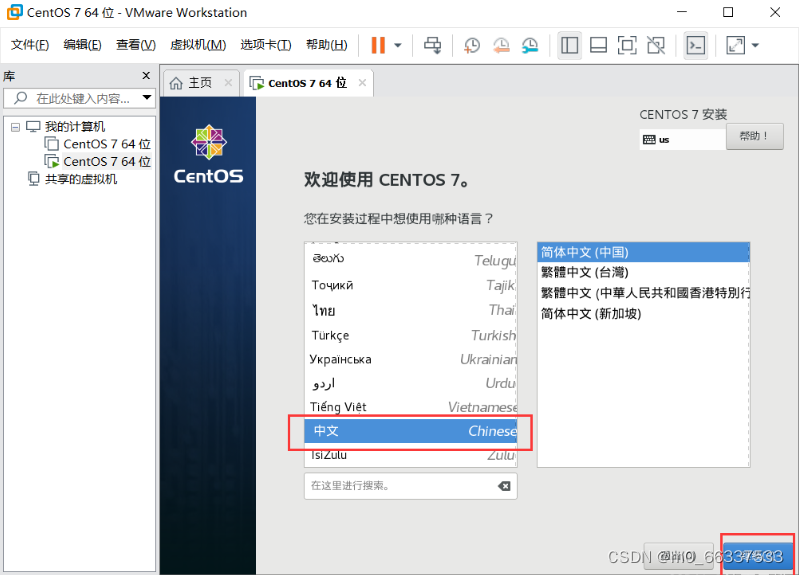
Task: Select 中文 Chinese language row
Action: [411, 431]
